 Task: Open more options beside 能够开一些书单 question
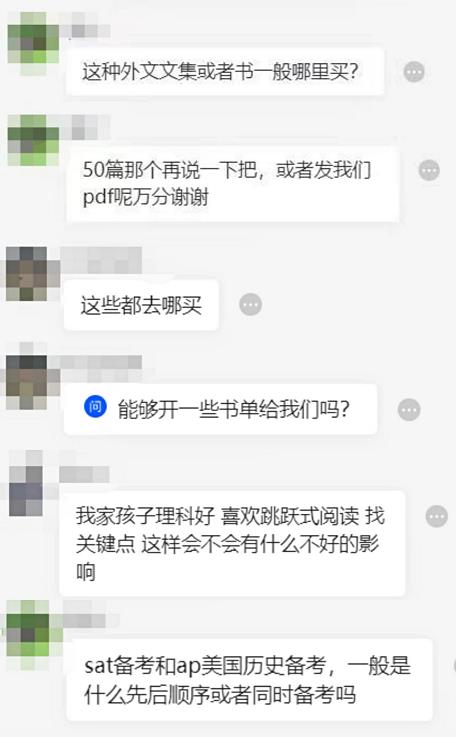[409, 410]
